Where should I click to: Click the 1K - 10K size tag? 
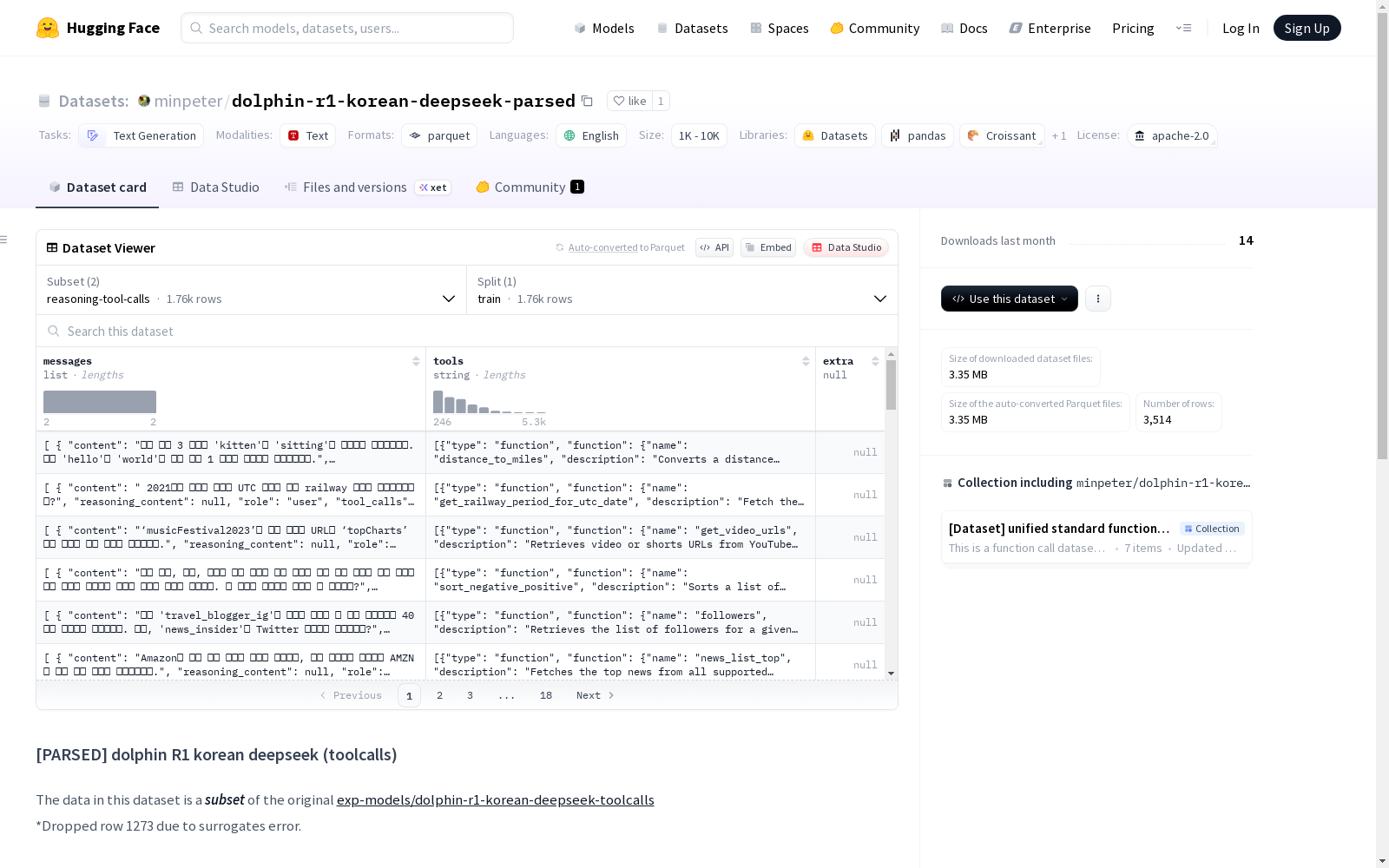pyautogui.click(x=699, y=135)
